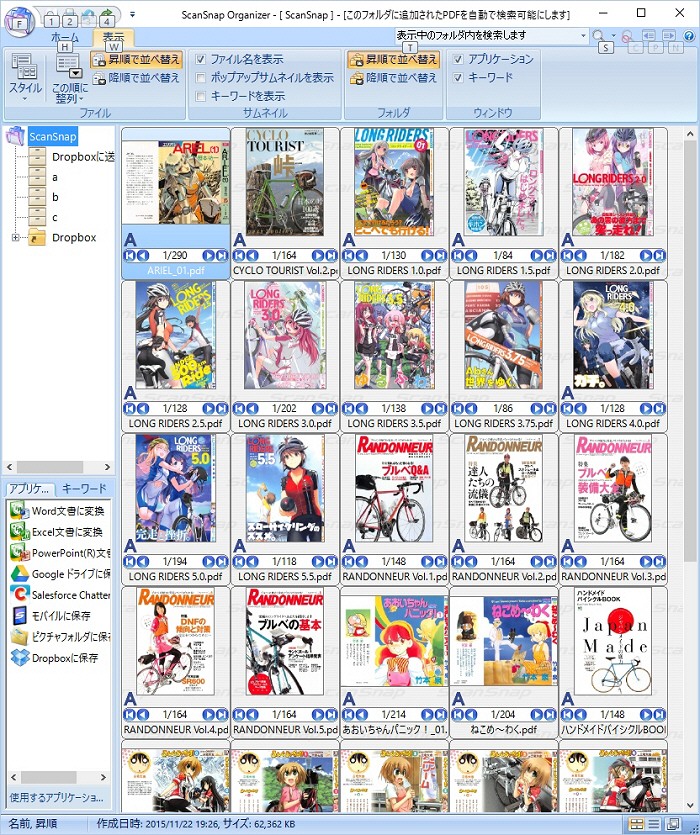Select folder 'a' in the tree
This screenshot has width=700, height=835.
55,177
